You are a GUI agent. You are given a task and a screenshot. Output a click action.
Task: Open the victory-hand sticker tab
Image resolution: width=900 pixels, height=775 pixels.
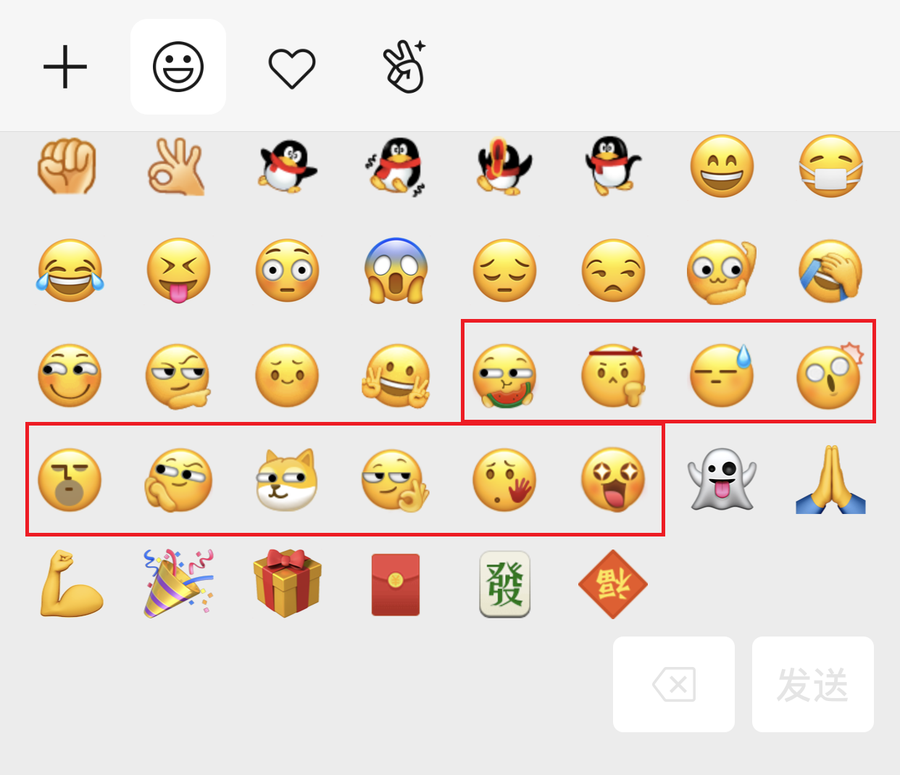[405, 67]
